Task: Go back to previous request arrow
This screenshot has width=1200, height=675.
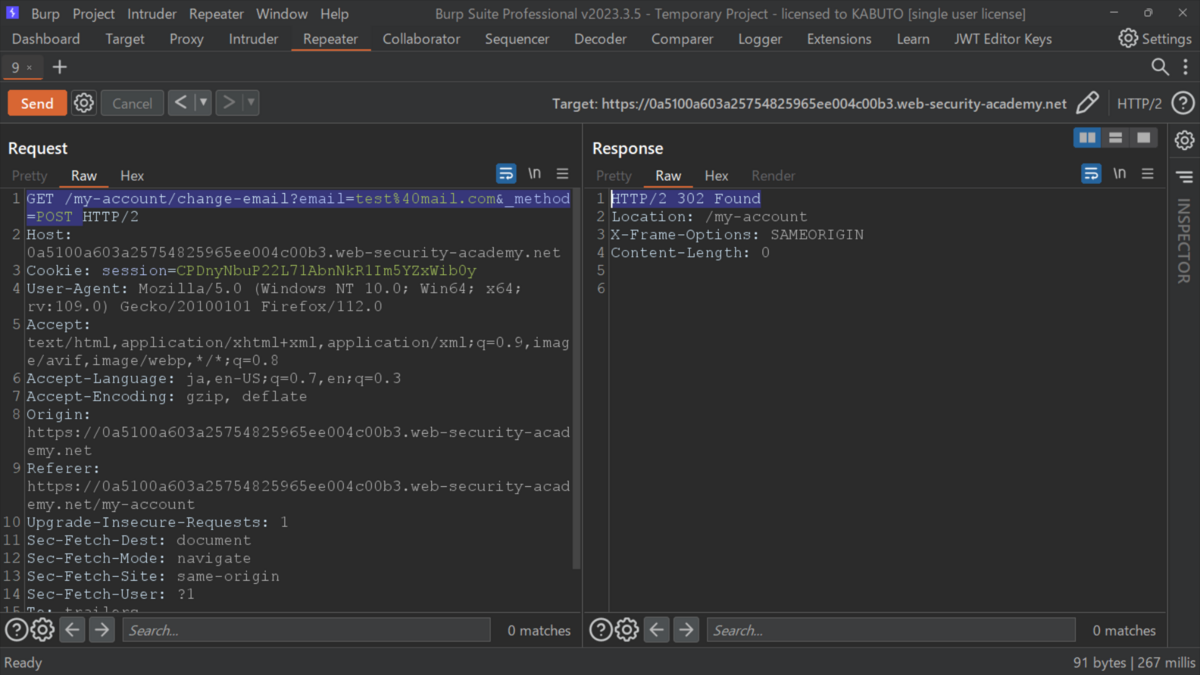Action: point(181,103)
